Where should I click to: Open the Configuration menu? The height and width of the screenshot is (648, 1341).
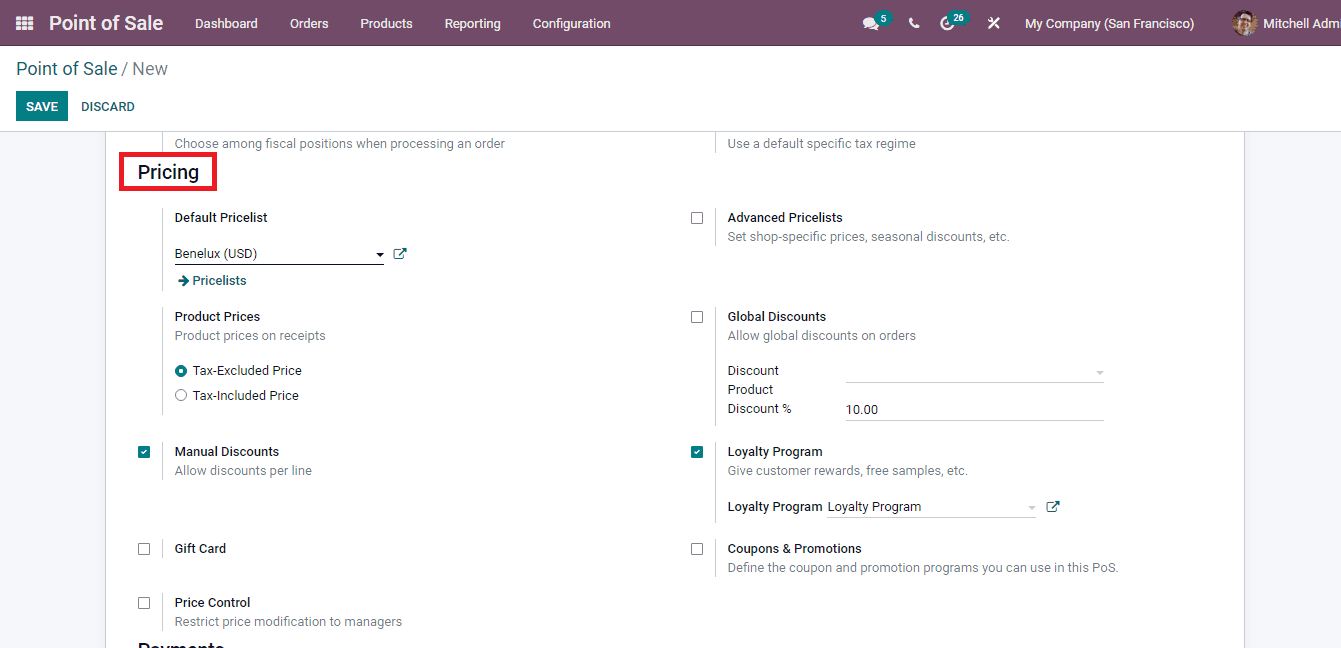click(x=571, y=23)
